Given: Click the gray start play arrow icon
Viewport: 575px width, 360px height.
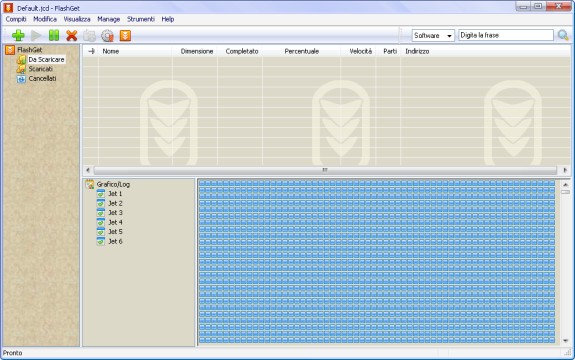Looking at the screenshot, I should click(36, 36).
